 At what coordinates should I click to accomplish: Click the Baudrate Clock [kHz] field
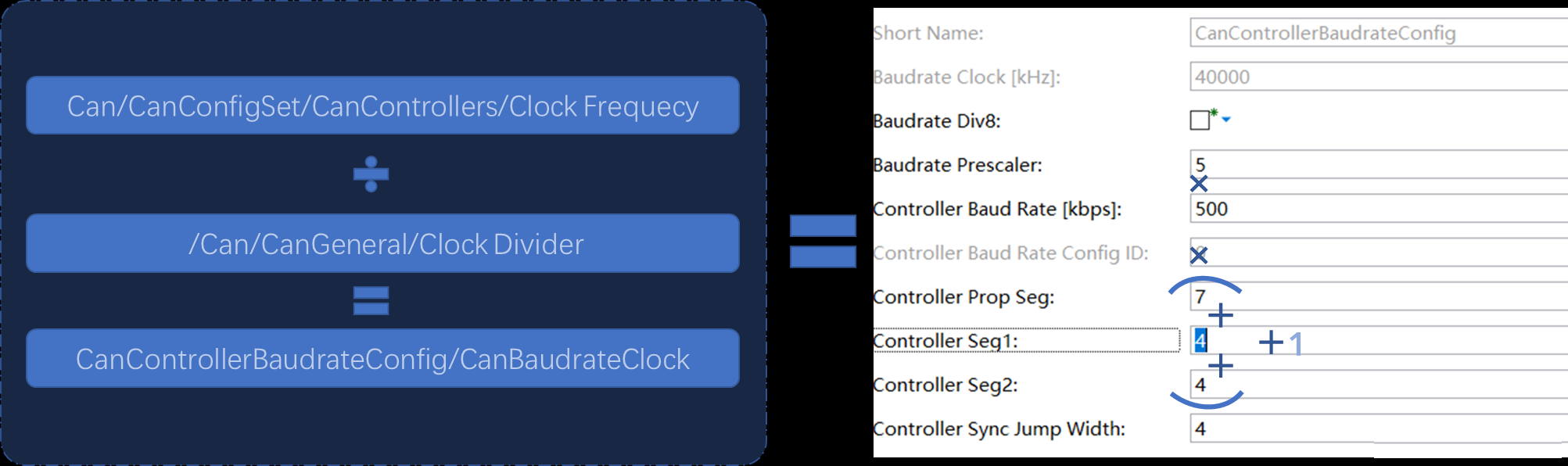coord(1376,77)
